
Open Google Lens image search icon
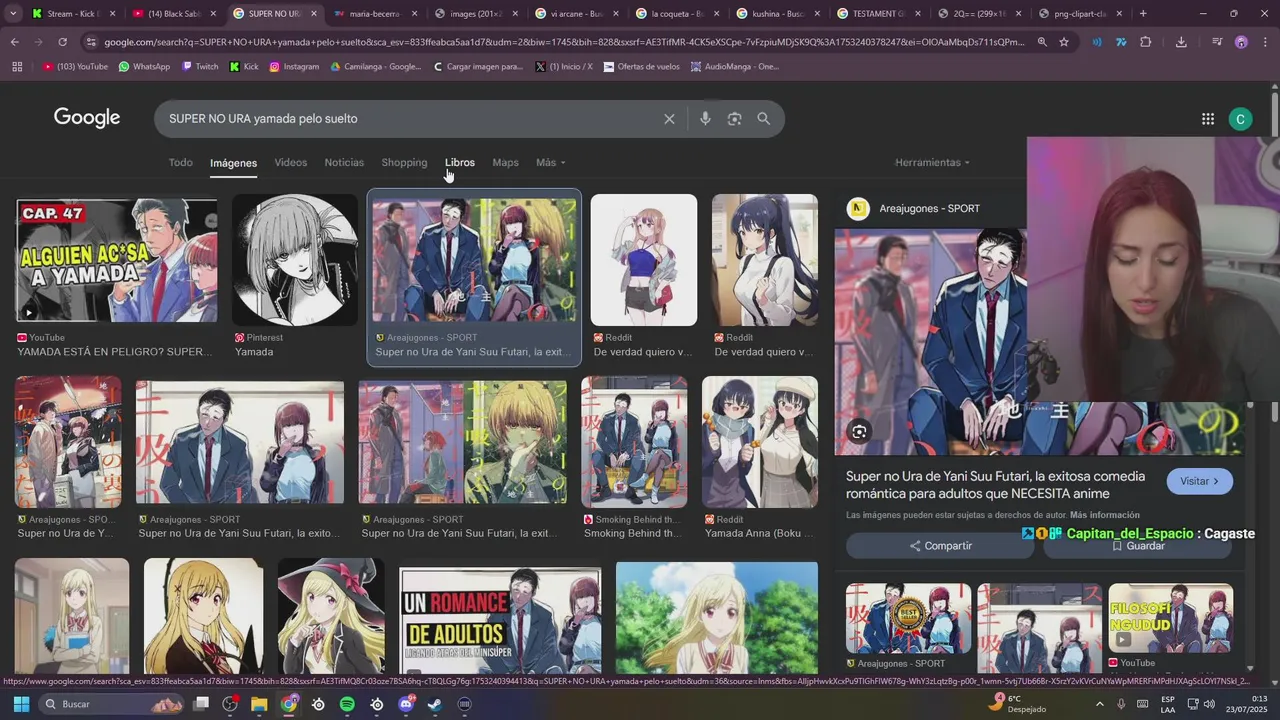(734, 119)
